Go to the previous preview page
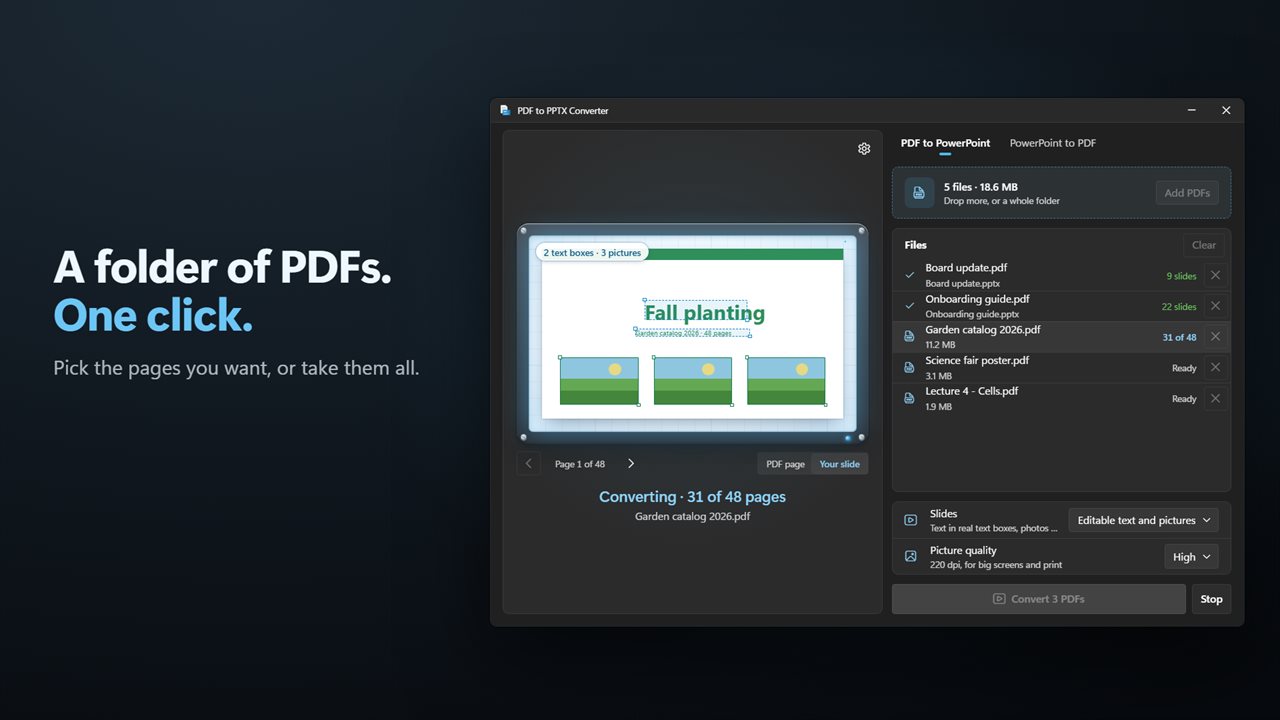The image size is (1280, 720). click(x=529, y=464)
